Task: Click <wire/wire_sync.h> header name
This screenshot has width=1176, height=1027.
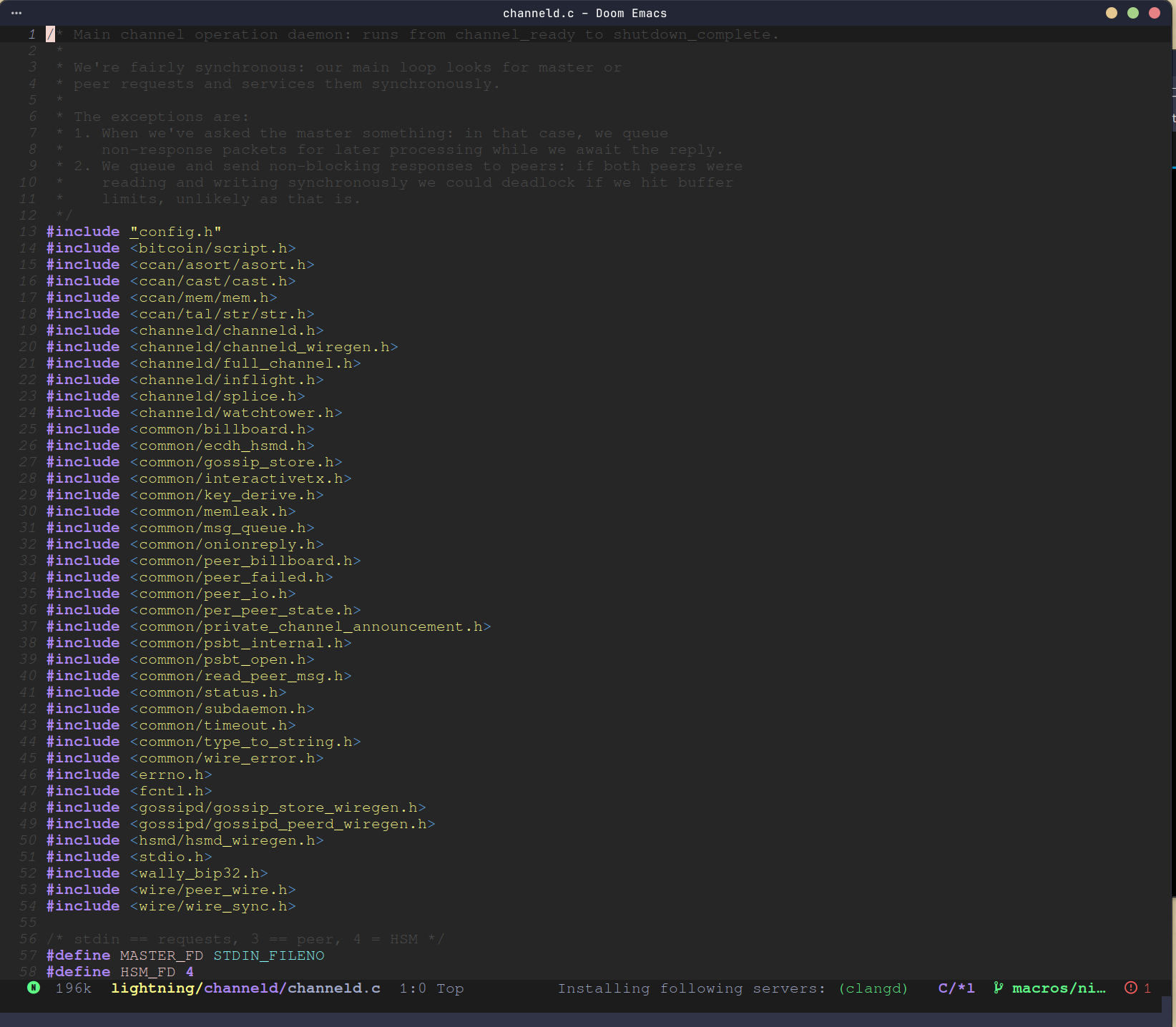Action: point(213,906)
